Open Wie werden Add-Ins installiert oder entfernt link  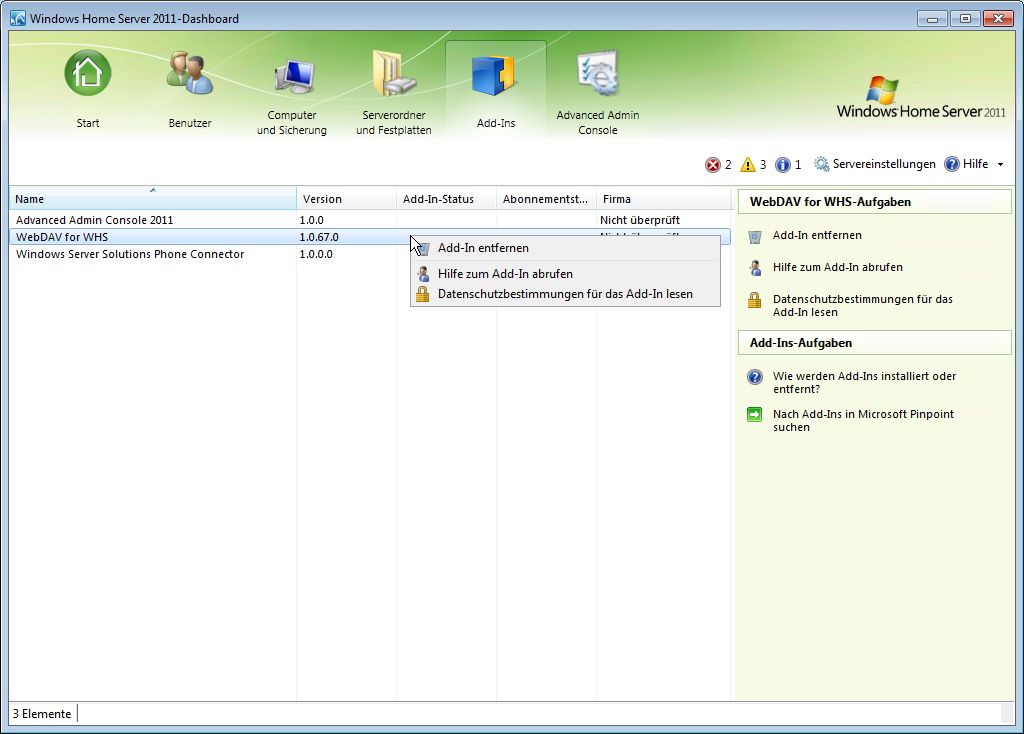864,383
